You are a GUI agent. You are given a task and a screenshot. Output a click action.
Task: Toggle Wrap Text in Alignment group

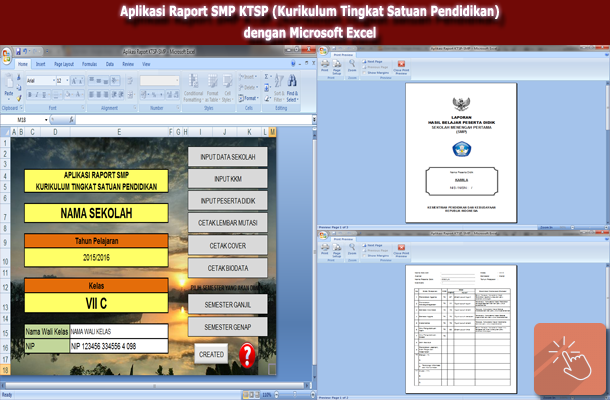pos(130,81)
